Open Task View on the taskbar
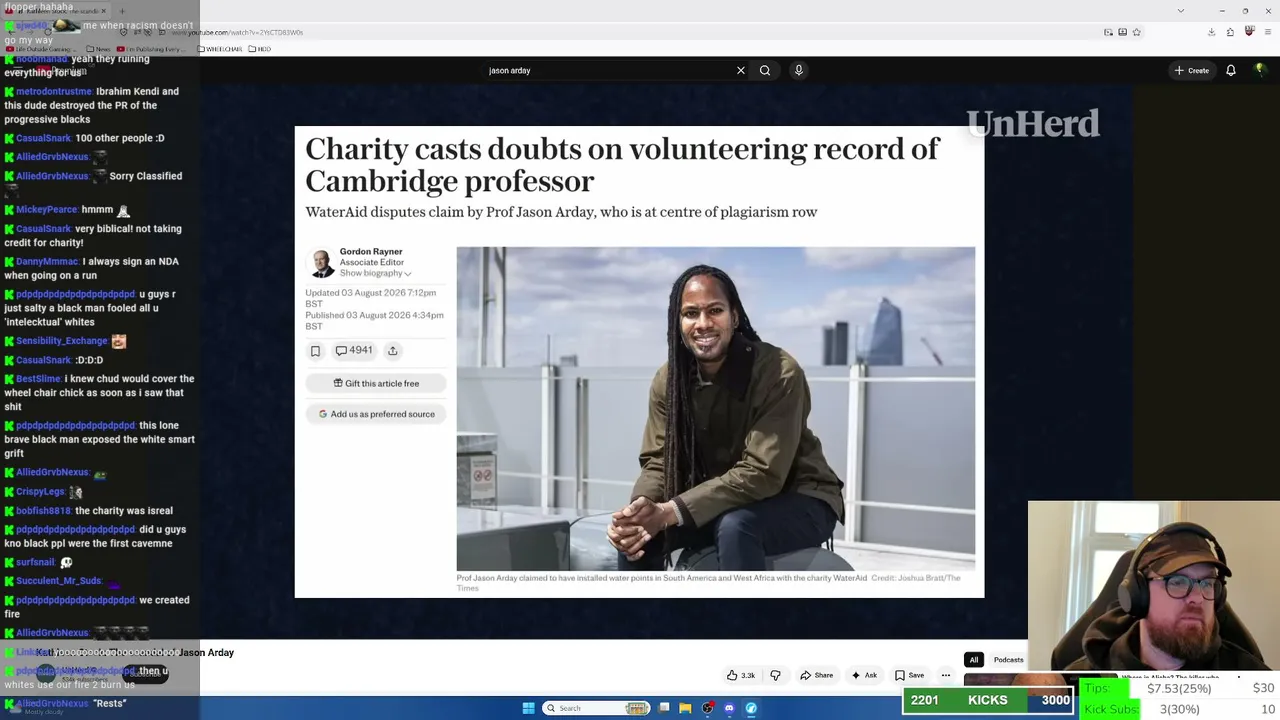 point(664,708)
